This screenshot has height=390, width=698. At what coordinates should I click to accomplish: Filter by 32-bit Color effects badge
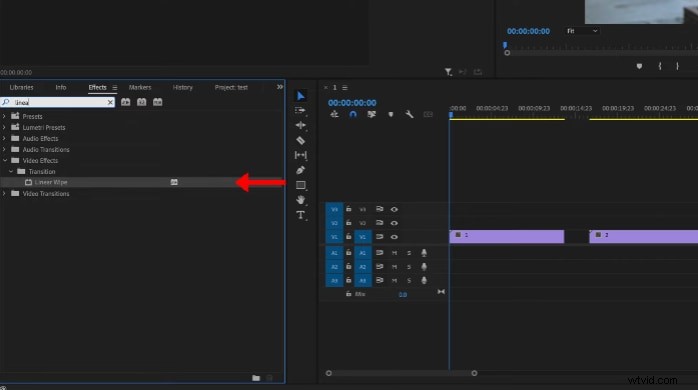pos(142,102)
